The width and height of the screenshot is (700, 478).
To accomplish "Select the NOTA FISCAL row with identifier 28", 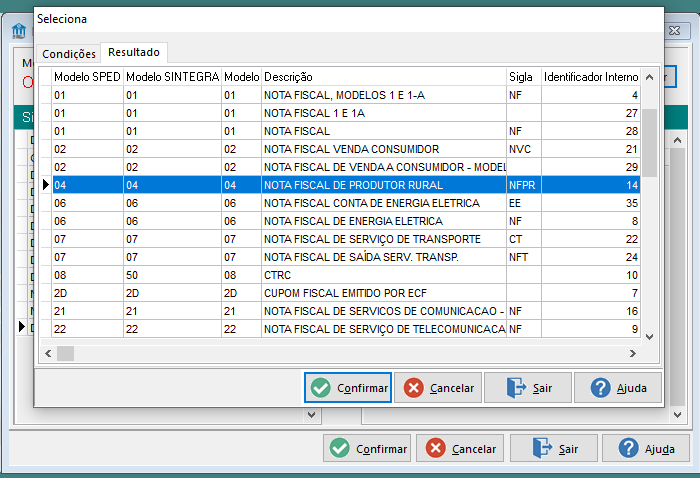I will pyautogui.click(x=346, y=131).
